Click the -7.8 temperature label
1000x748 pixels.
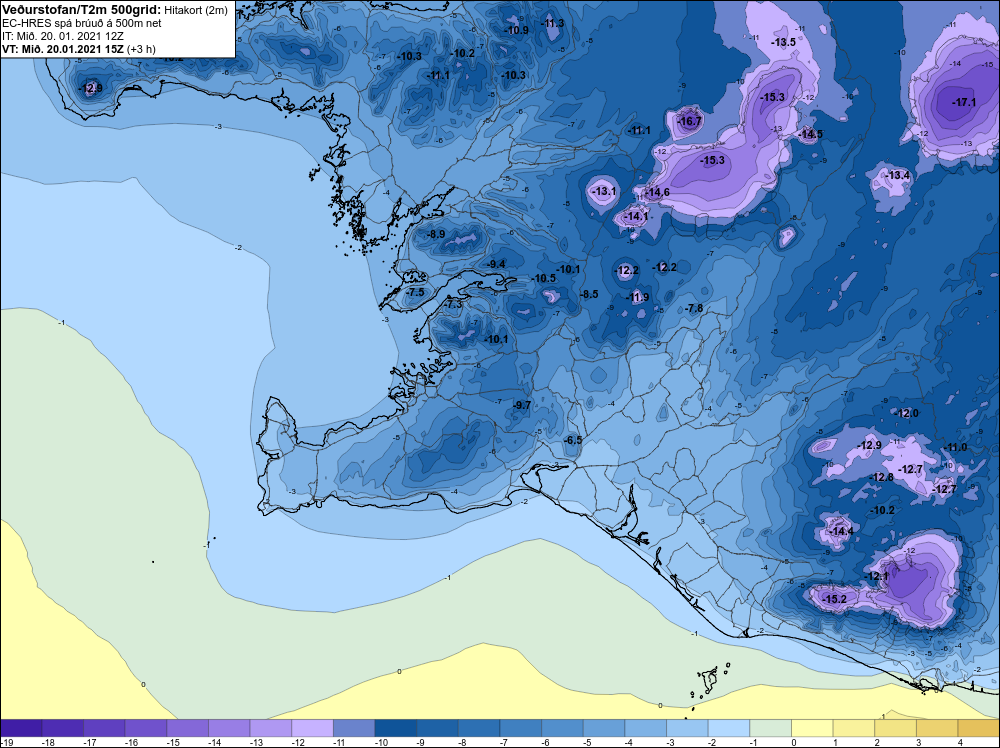point(694,308)
